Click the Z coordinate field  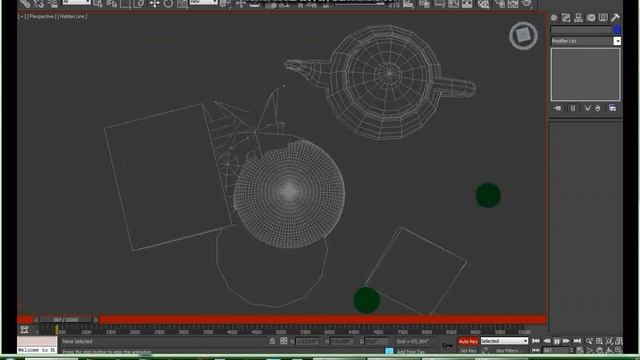pyautogui.click(x=376, y=341)
